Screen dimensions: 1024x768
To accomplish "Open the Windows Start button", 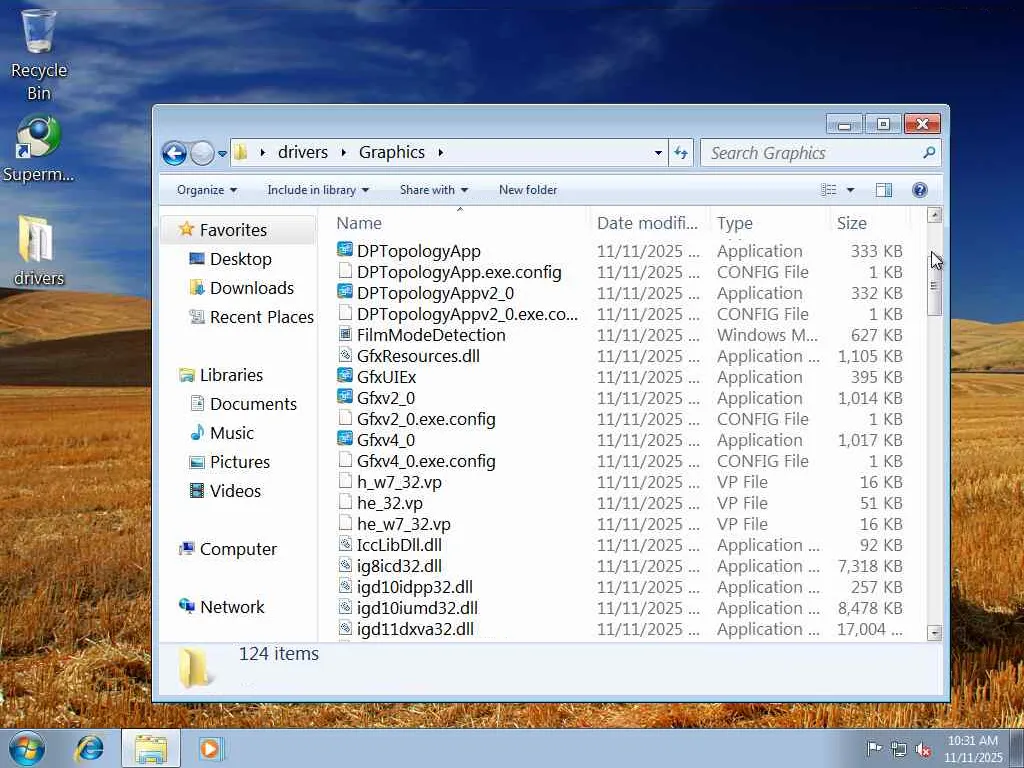I will tap(27, 748).
